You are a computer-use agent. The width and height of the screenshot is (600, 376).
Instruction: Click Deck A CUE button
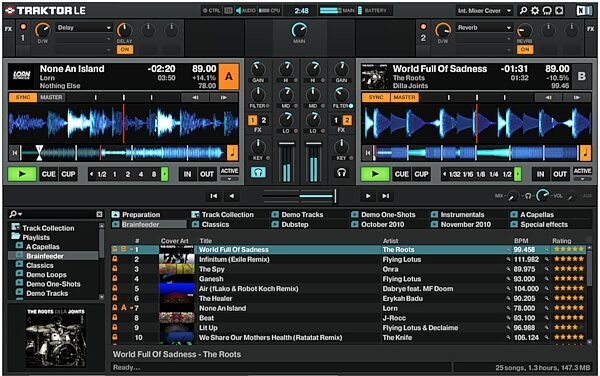click(x=49, y=174)
